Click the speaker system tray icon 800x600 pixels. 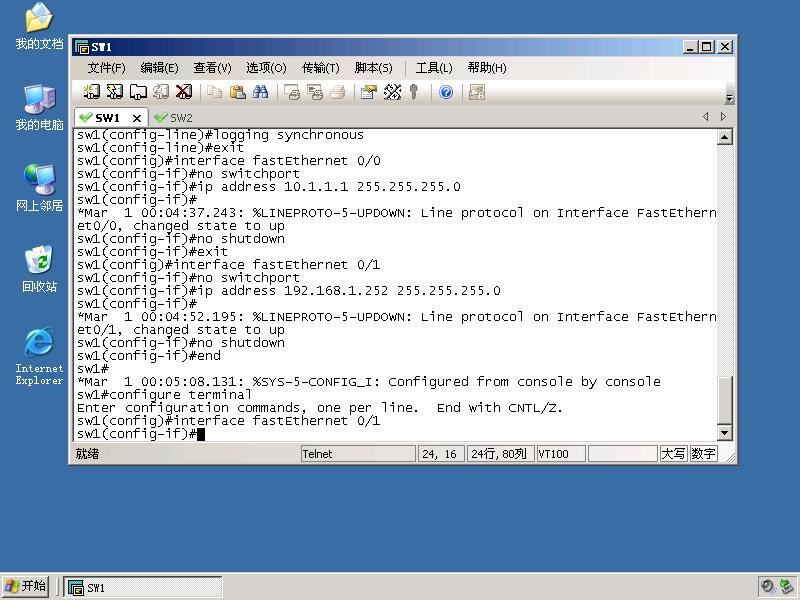point(767,586)
